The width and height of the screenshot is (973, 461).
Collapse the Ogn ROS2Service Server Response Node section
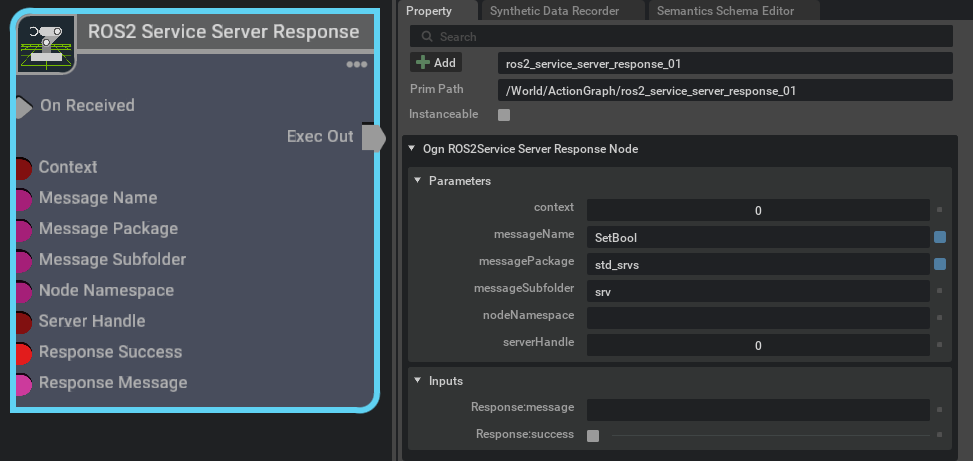[x=411, y=149]
